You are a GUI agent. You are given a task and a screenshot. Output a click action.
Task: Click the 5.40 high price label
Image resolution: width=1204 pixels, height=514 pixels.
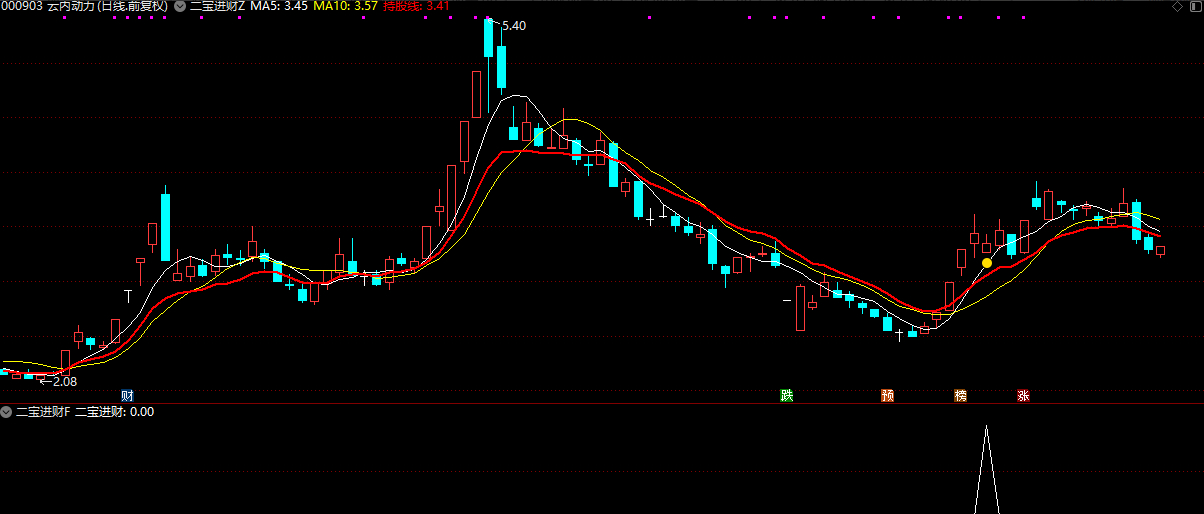[513, 25]
